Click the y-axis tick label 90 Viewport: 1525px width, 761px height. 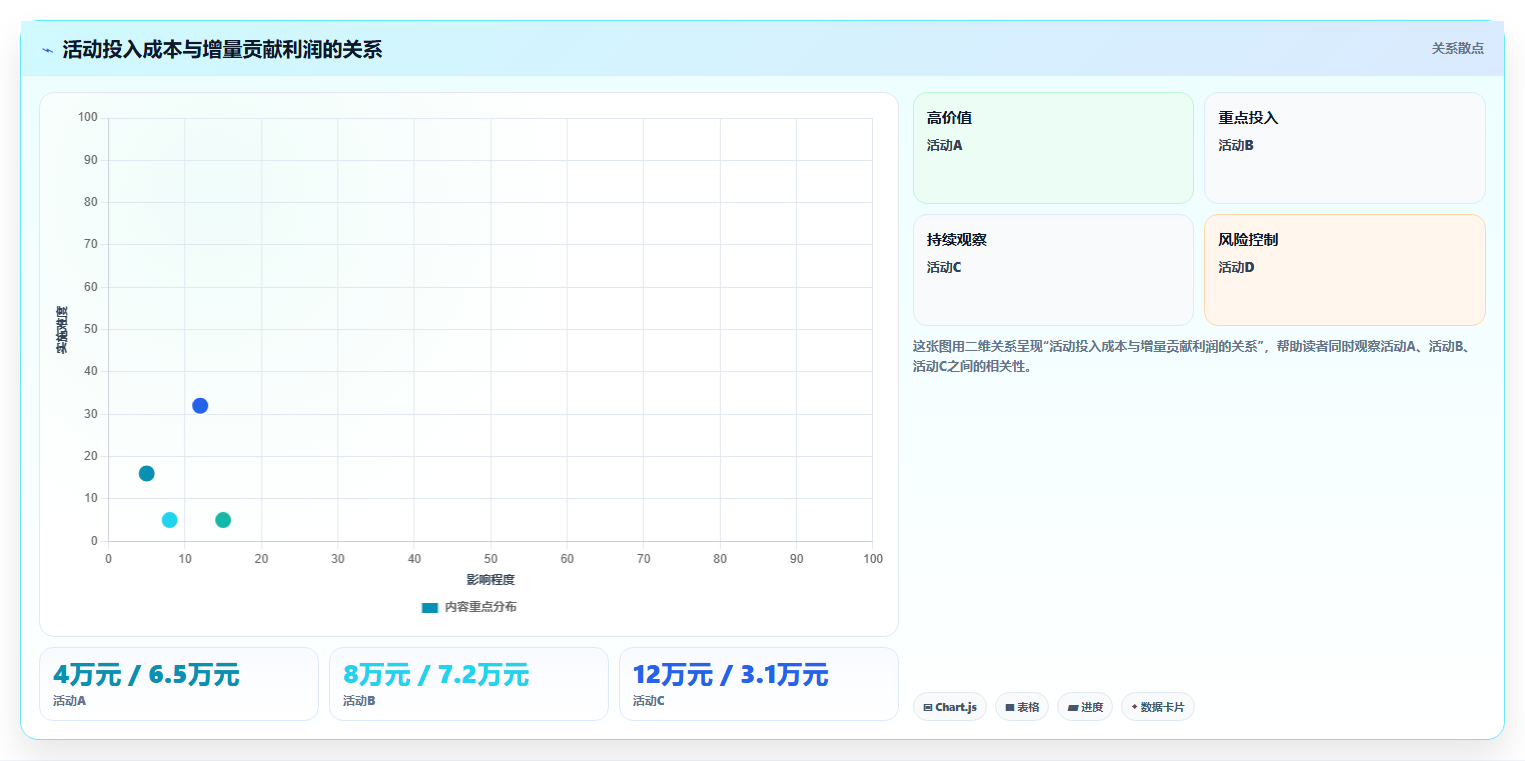coord(91,160)
